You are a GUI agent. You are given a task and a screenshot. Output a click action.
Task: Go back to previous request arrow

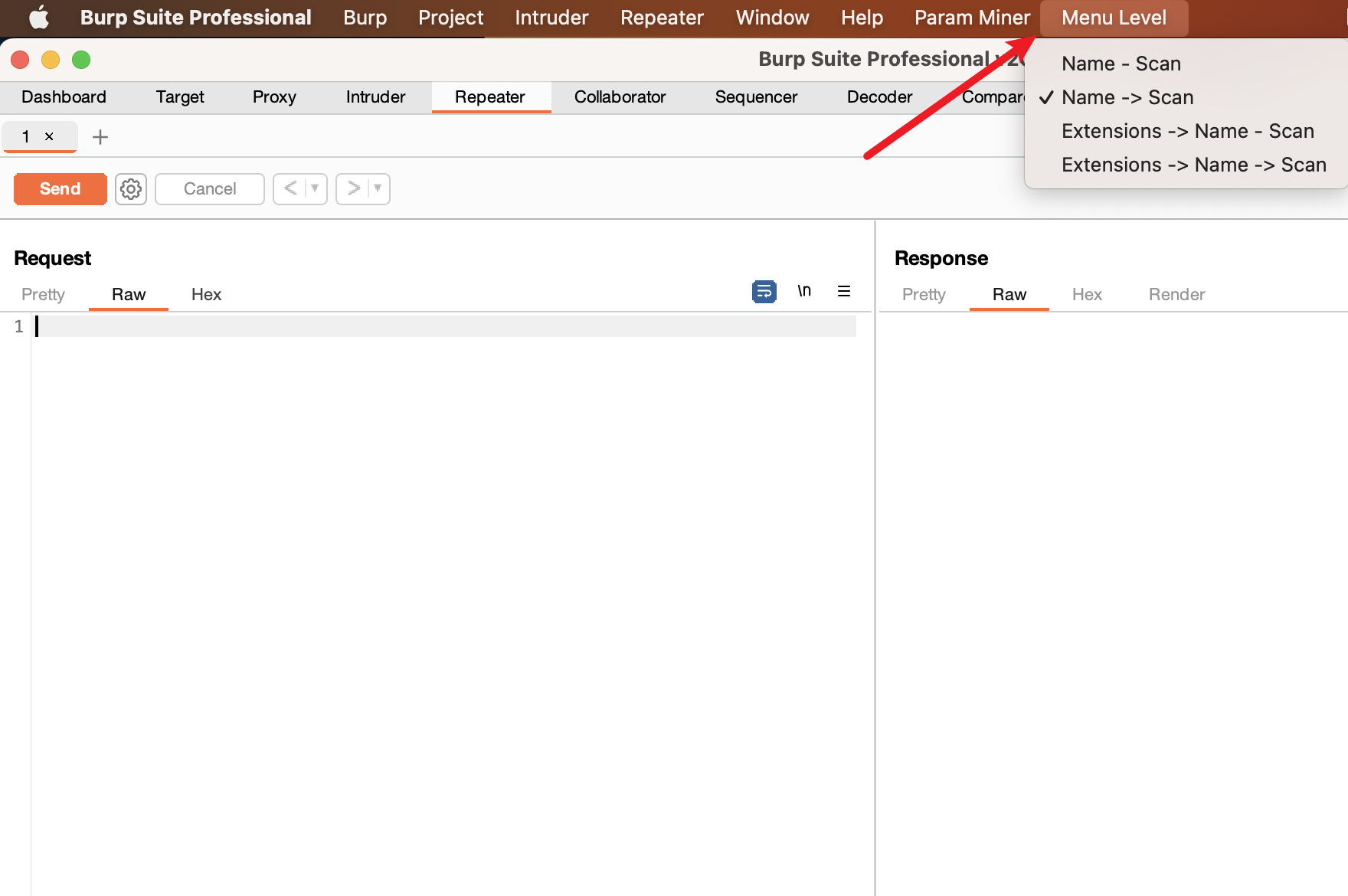click(290, 188)
